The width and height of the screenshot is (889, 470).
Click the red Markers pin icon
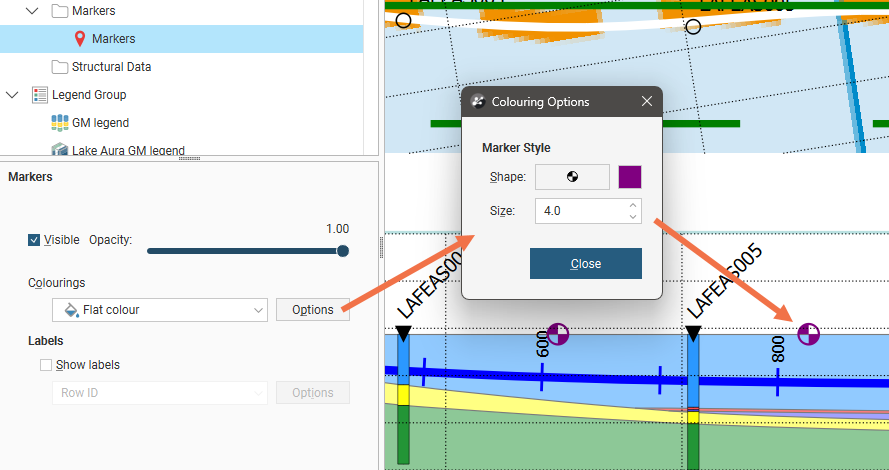80,39
